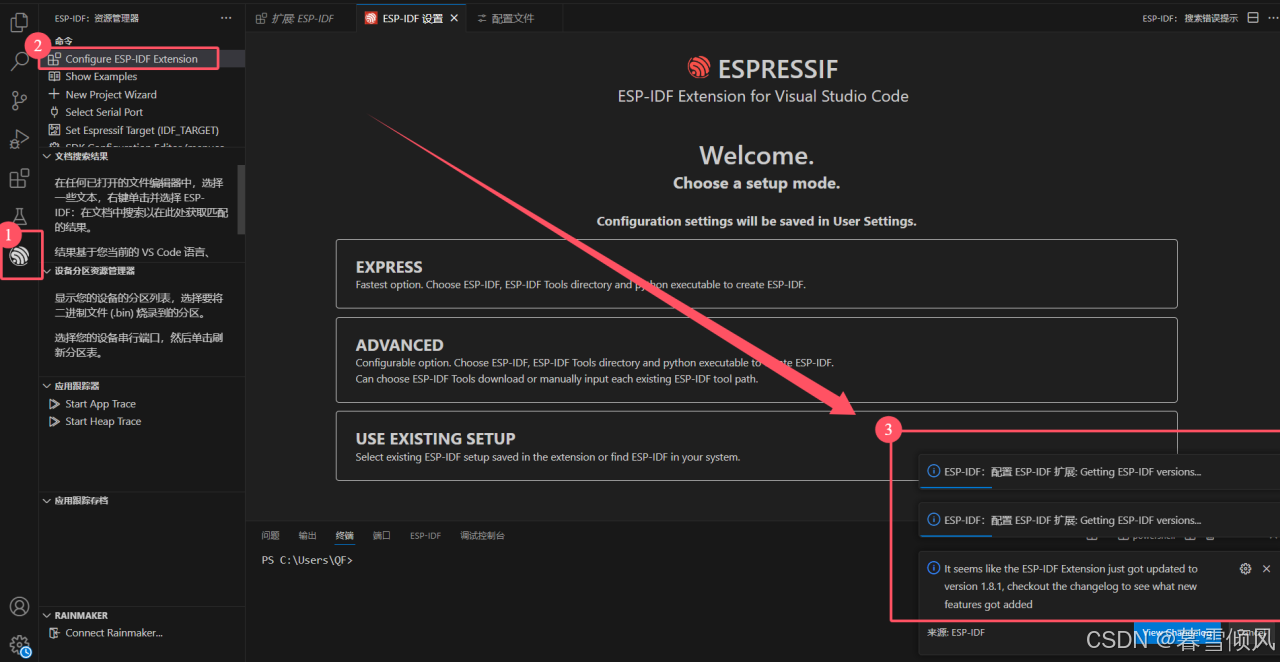Screen dimensions: 1280x662
Task: Open the Accounts menu icon
Action: point(19,606)
